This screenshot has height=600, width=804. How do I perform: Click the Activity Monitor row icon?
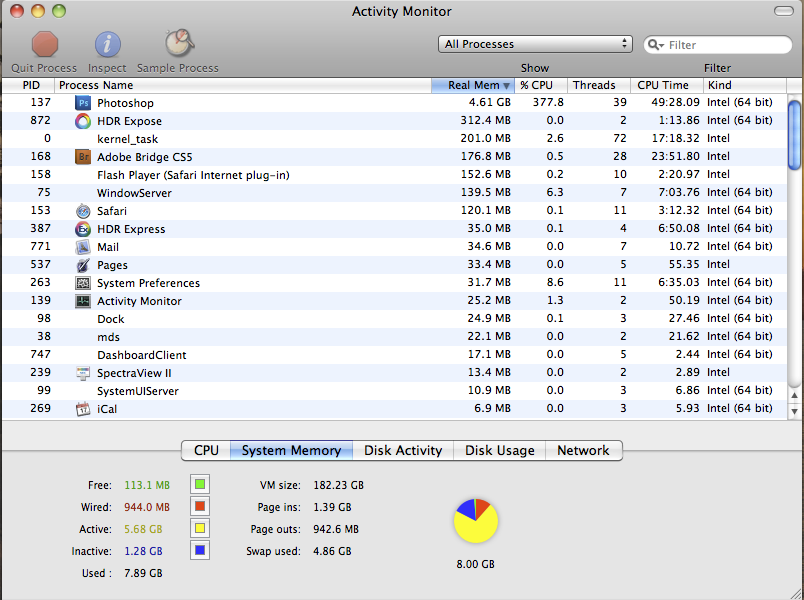(x=83, y=301)
